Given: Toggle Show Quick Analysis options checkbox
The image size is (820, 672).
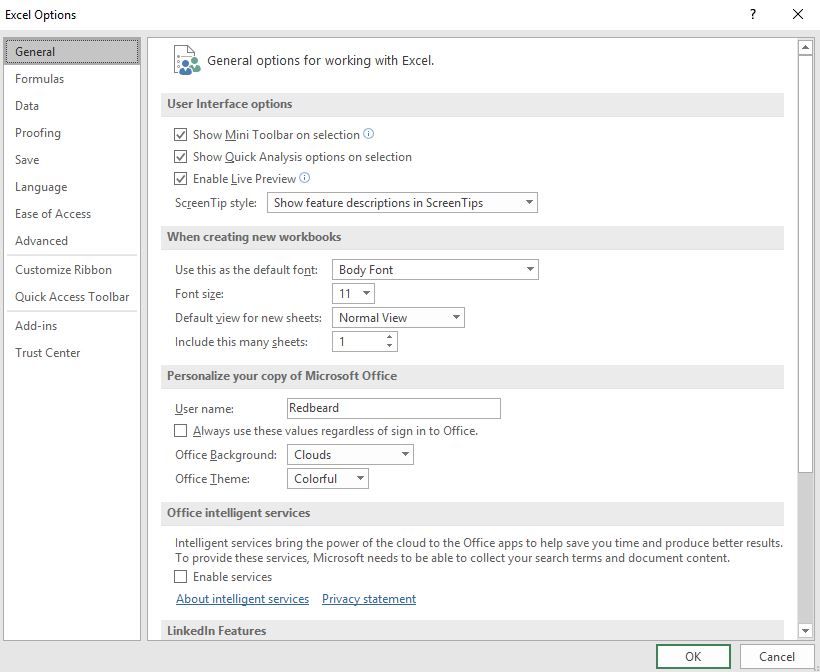Looking at the screenshot, I should click(x=181, y=157).
